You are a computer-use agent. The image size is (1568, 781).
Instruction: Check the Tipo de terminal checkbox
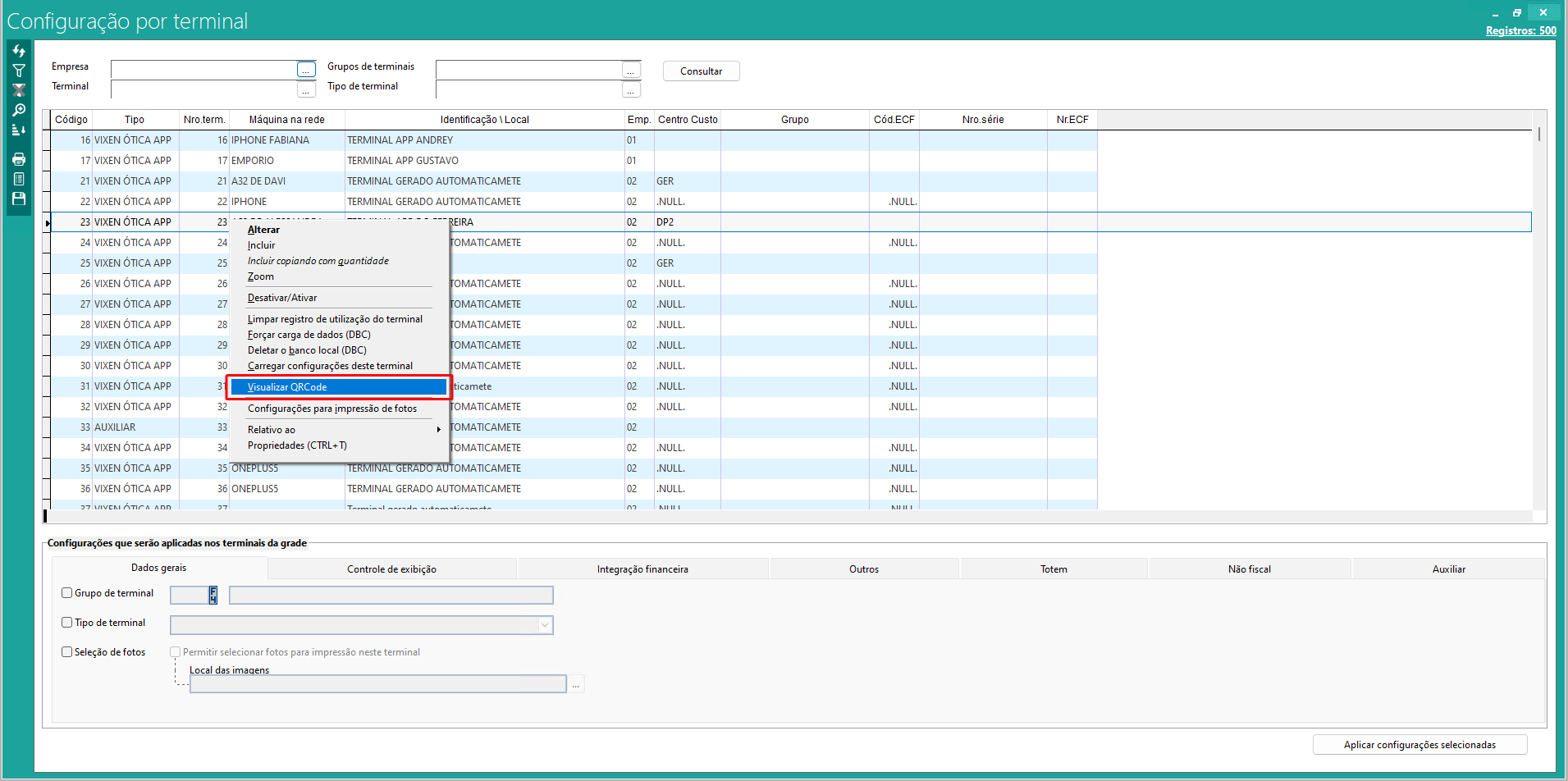(x=67, y=623)
